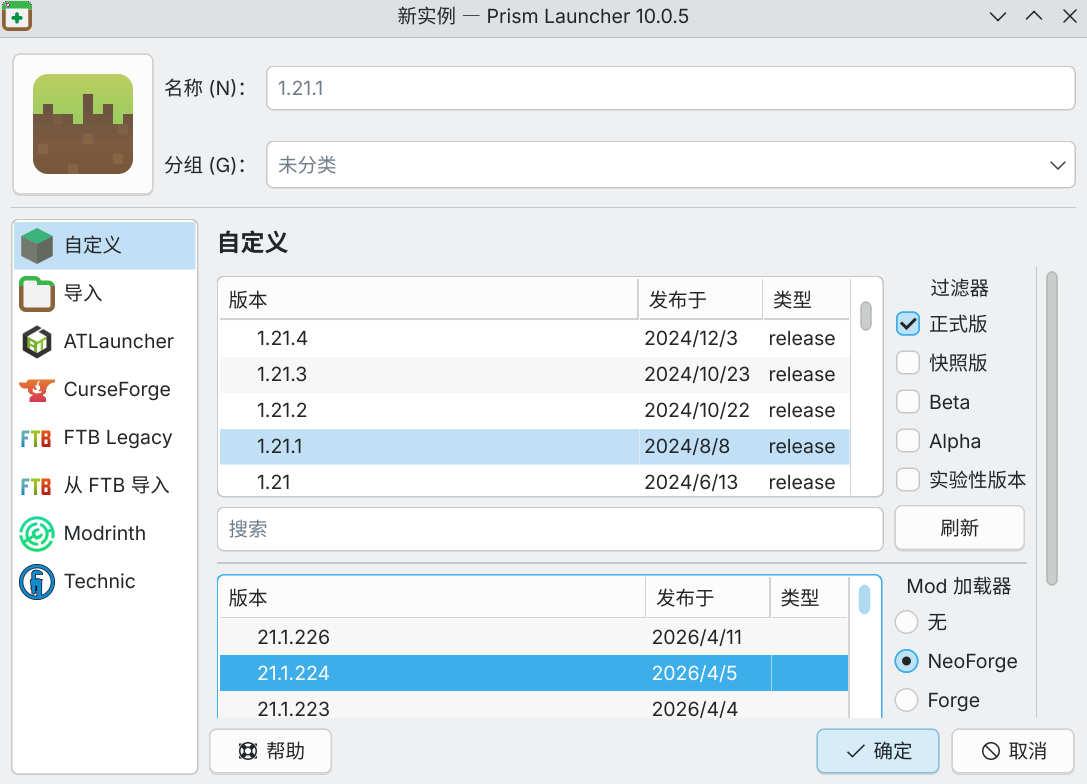Select Minecraft version 1.21.3 row
Image resolution: width=1087 pixels, height=784 pixels.
pyautogui.click(x=534, y=374)
